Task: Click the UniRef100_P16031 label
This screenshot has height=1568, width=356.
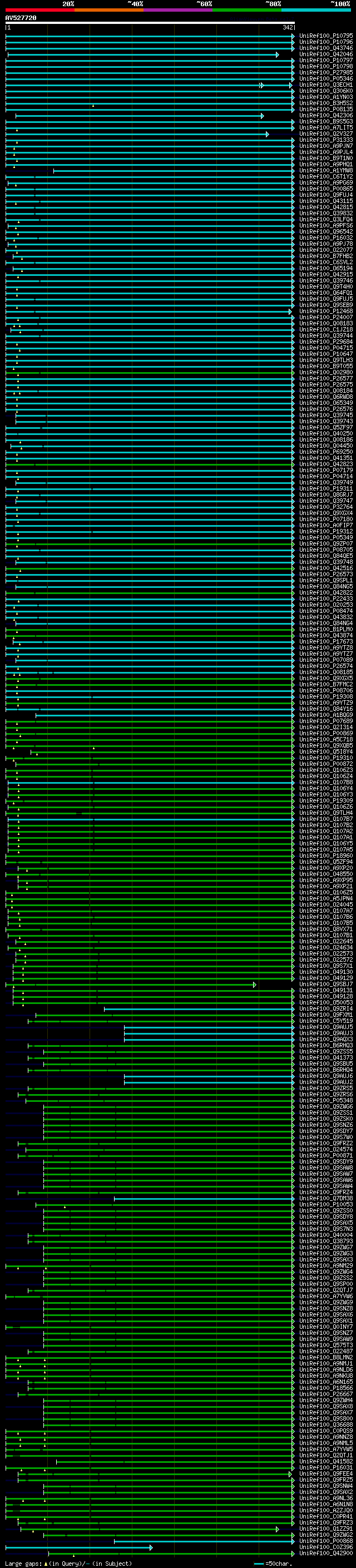Action: [325, 1467]
